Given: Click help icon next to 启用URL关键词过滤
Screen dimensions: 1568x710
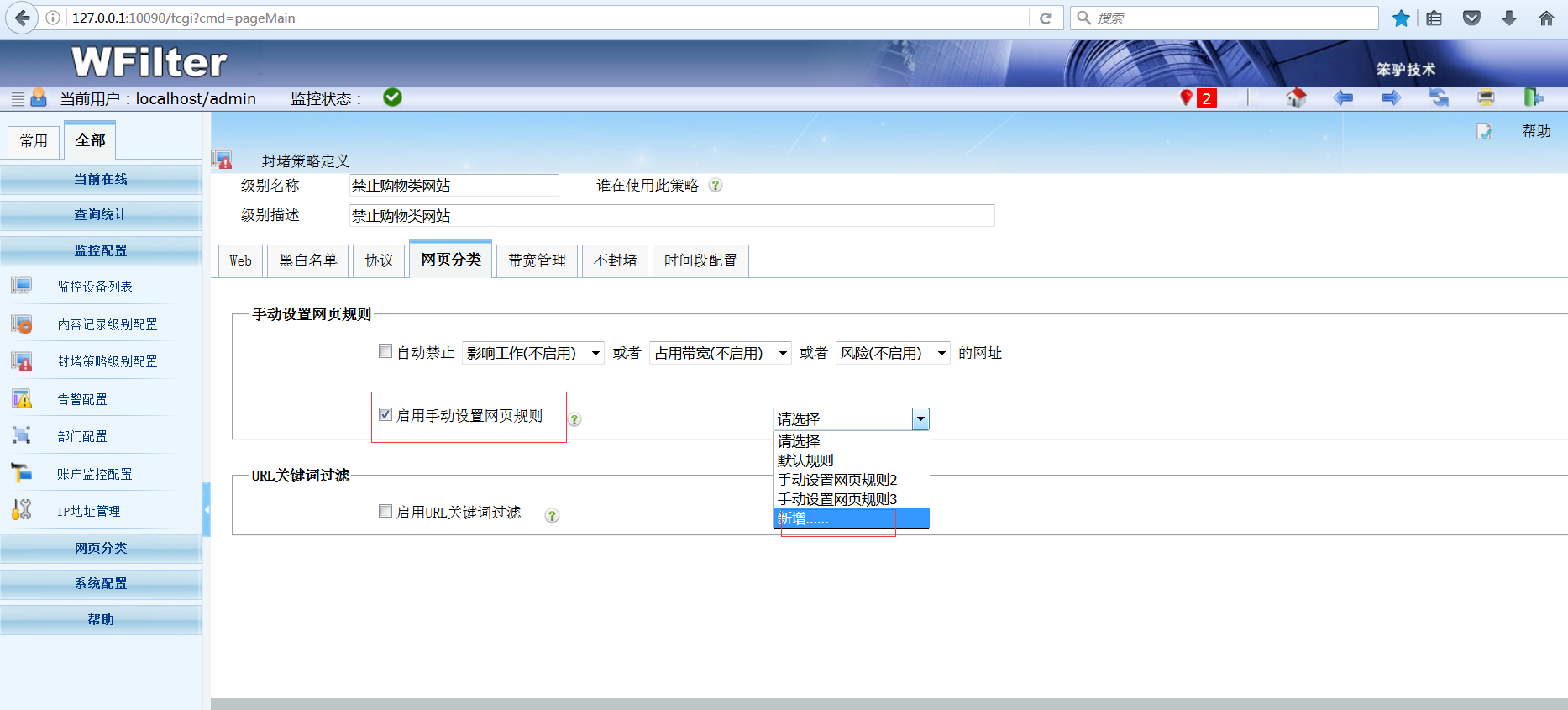Looking at the screenshot, I should [x=552, y=515].
